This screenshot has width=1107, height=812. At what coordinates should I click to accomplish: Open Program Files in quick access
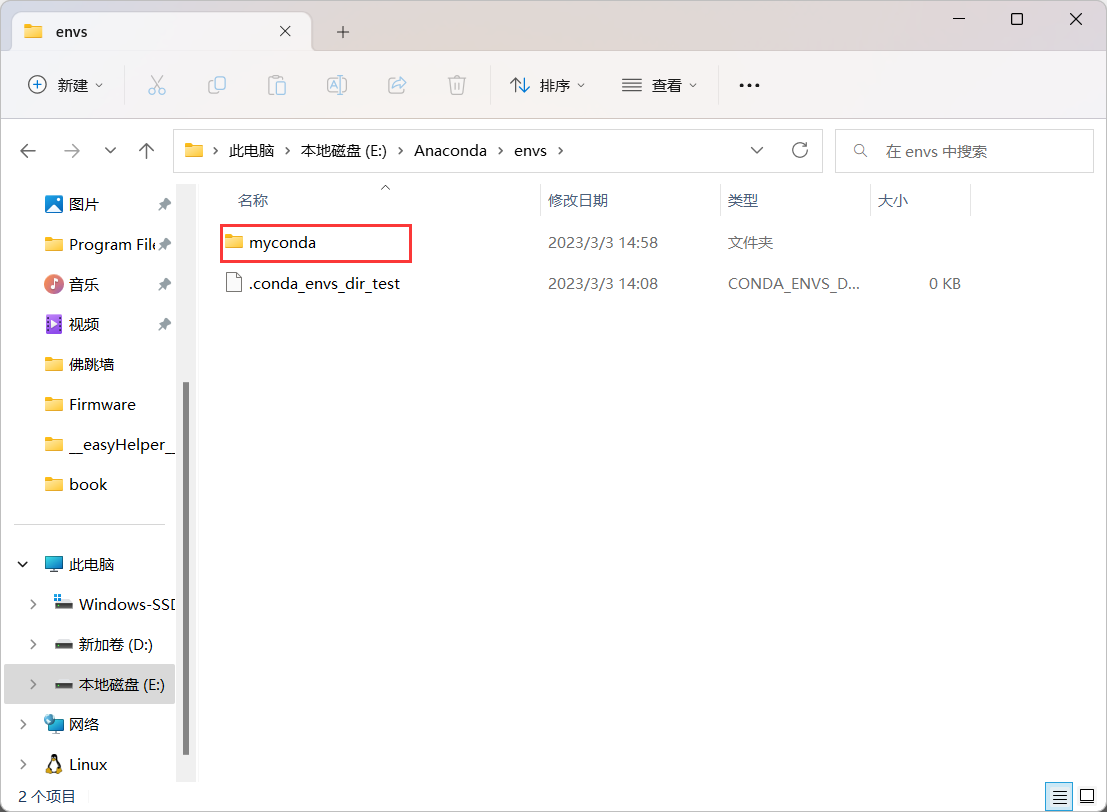[x=100, y=244]
